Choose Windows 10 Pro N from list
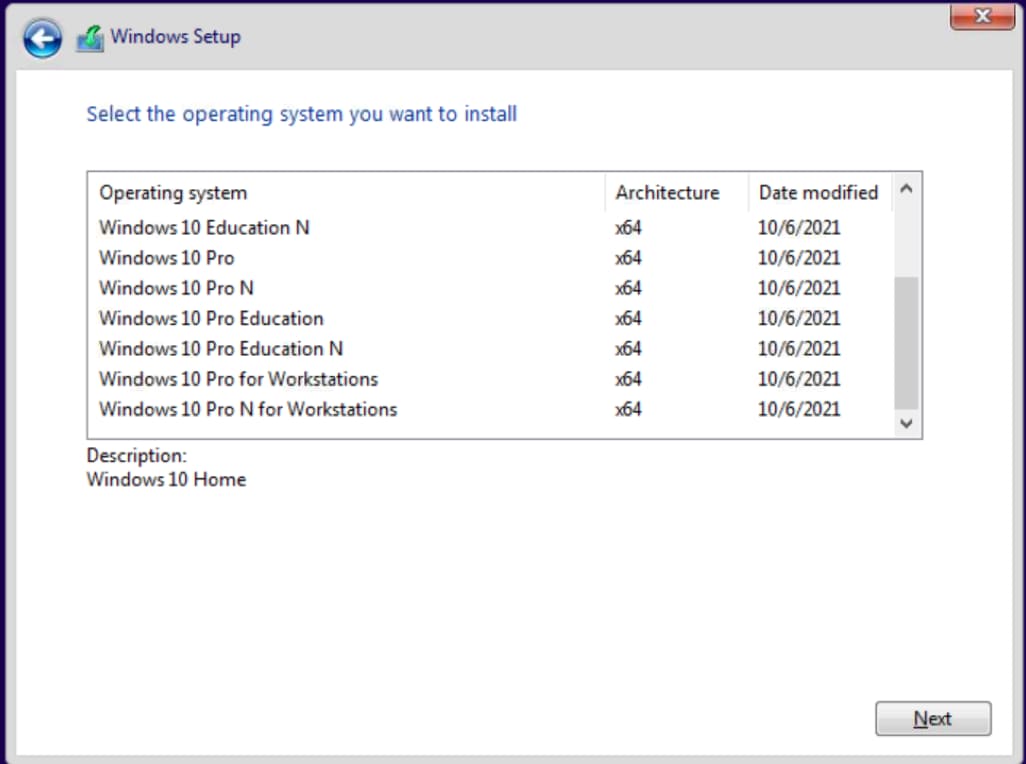Viewport: 1026px width, 764px height. point(177,288)
